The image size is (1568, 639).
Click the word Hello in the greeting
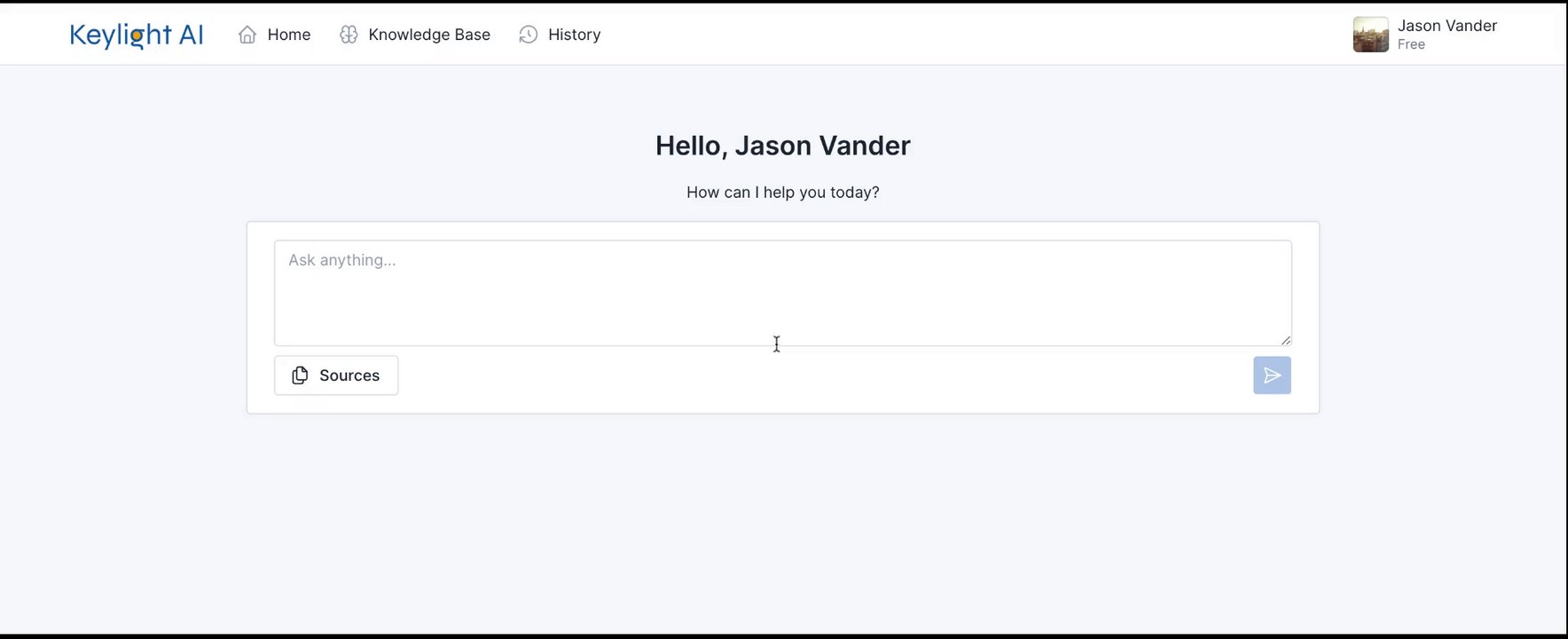[x=691, y=146]
